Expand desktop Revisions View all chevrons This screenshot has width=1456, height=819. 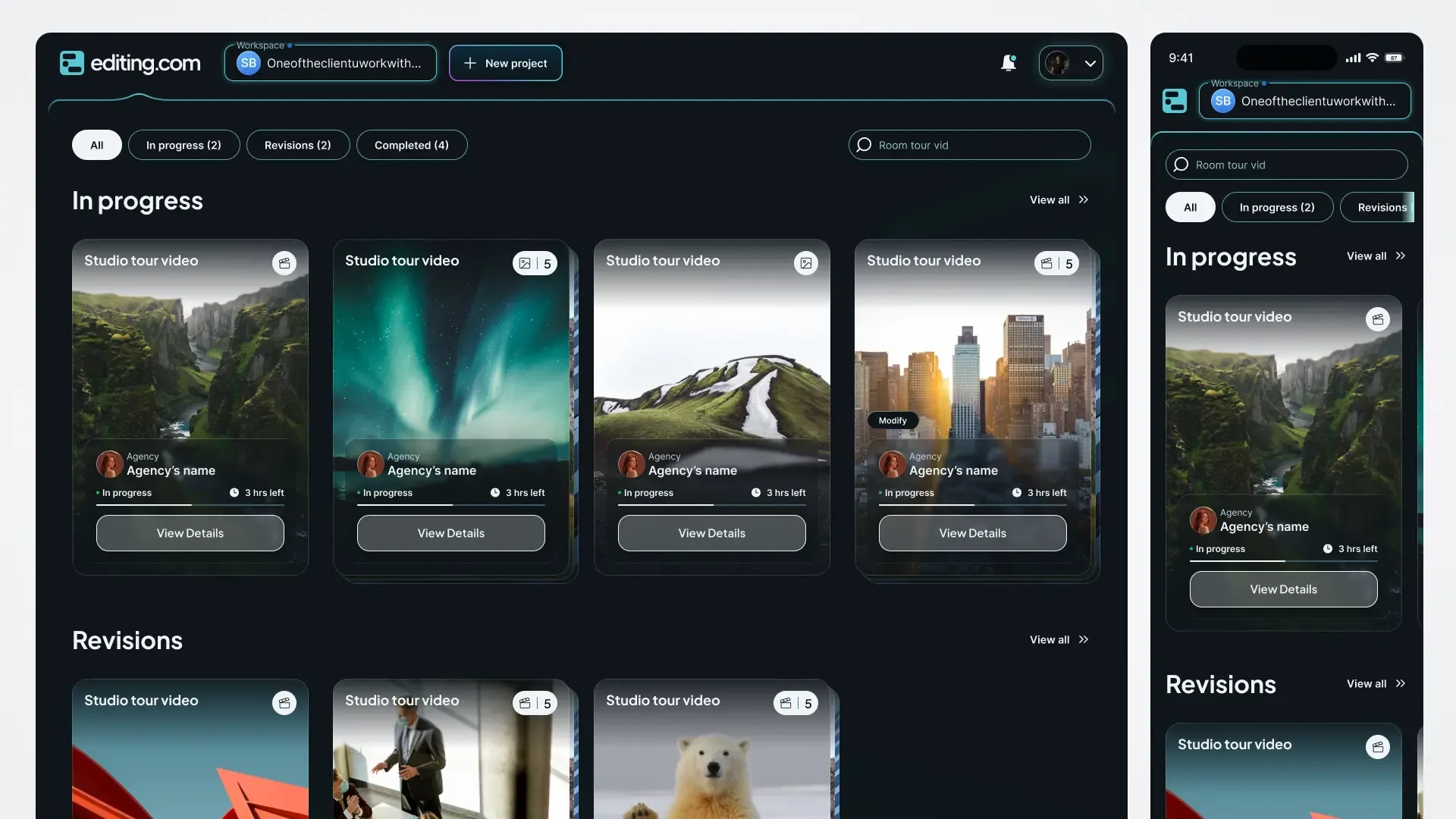[x=1084, y=639]
